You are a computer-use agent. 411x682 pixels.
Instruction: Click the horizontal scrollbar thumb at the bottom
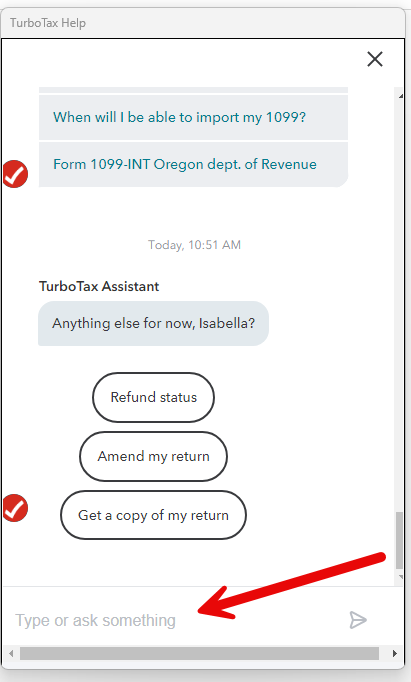[199, 653]
